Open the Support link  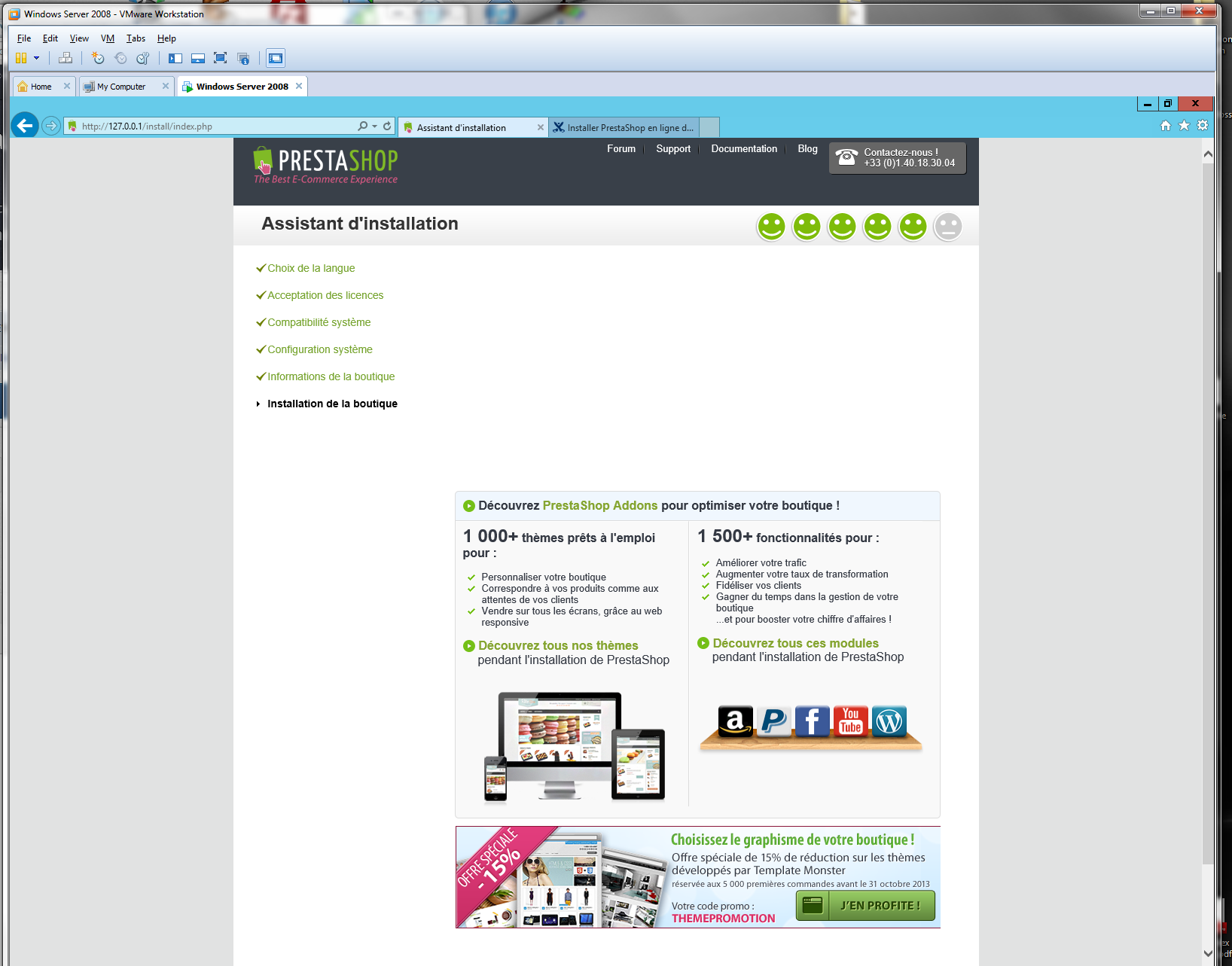(673, 149)
